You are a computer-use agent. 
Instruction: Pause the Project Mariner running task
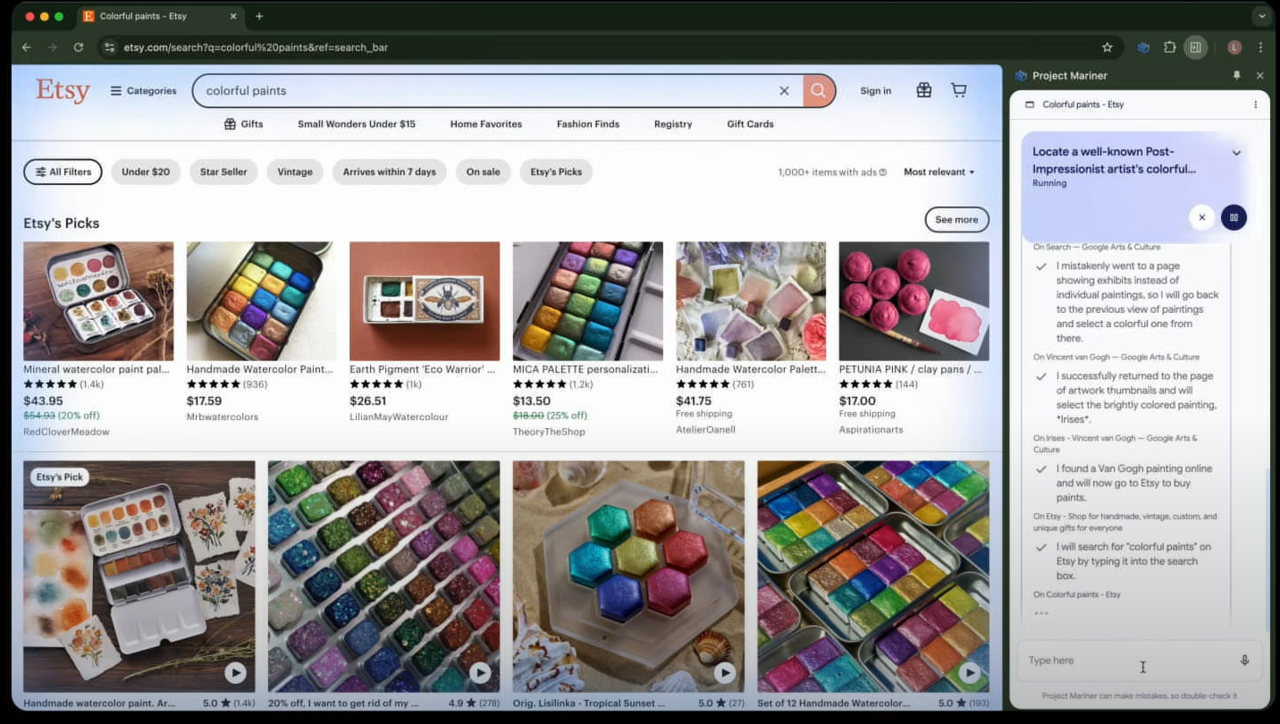tap(1233, 217)
